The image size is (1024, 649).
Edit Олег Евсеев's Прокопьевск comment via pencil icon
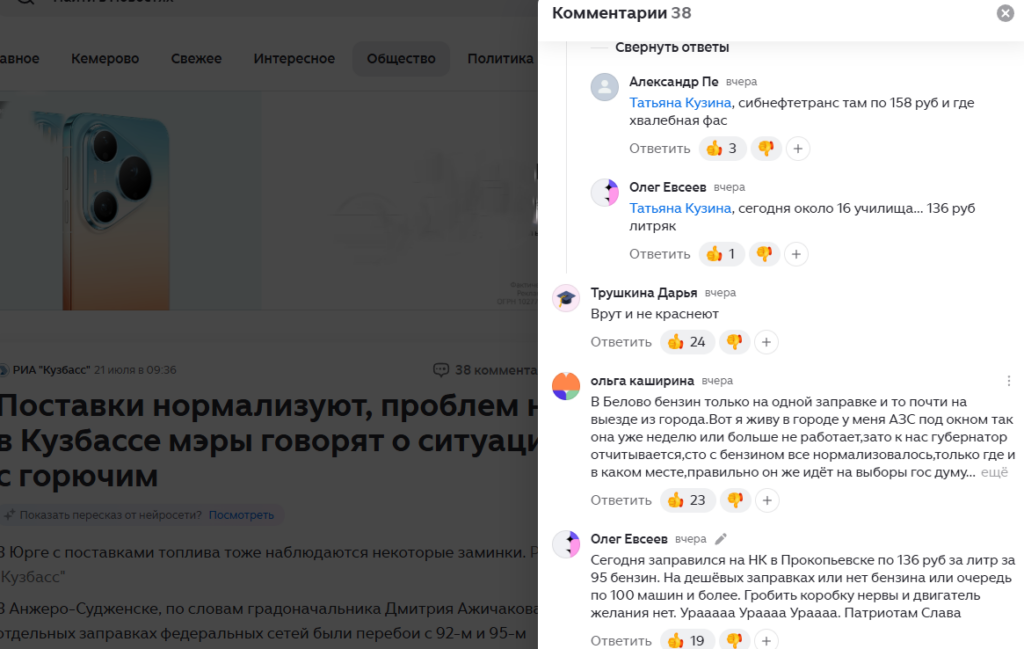(720, 539)
